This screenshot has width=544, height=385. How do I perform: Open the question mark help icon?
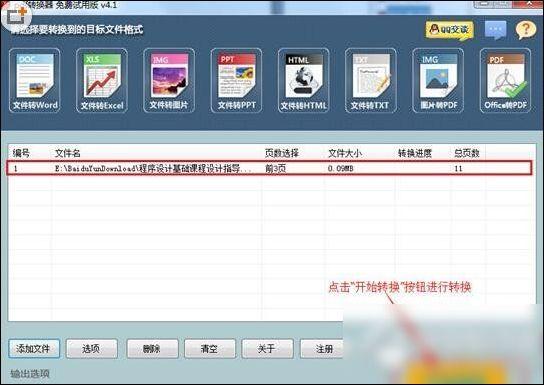[526, 30]
